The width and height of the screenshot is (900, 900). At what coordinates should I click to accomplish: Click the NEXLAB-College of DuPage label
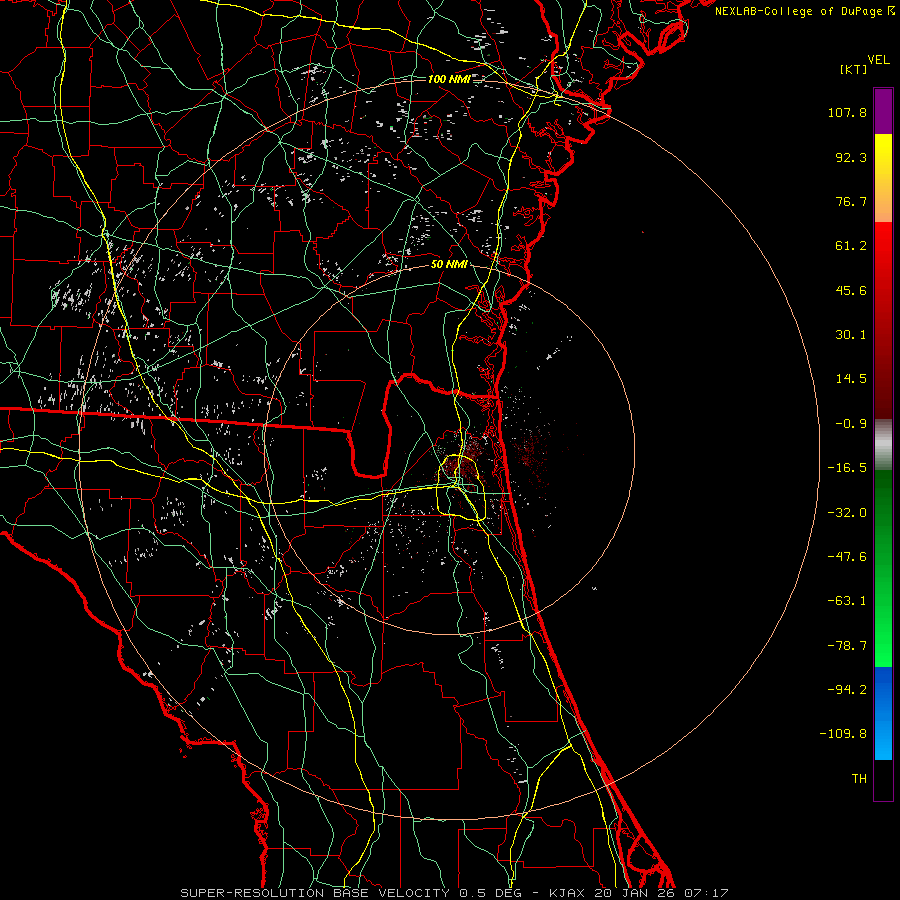click(x=800, y=11)
